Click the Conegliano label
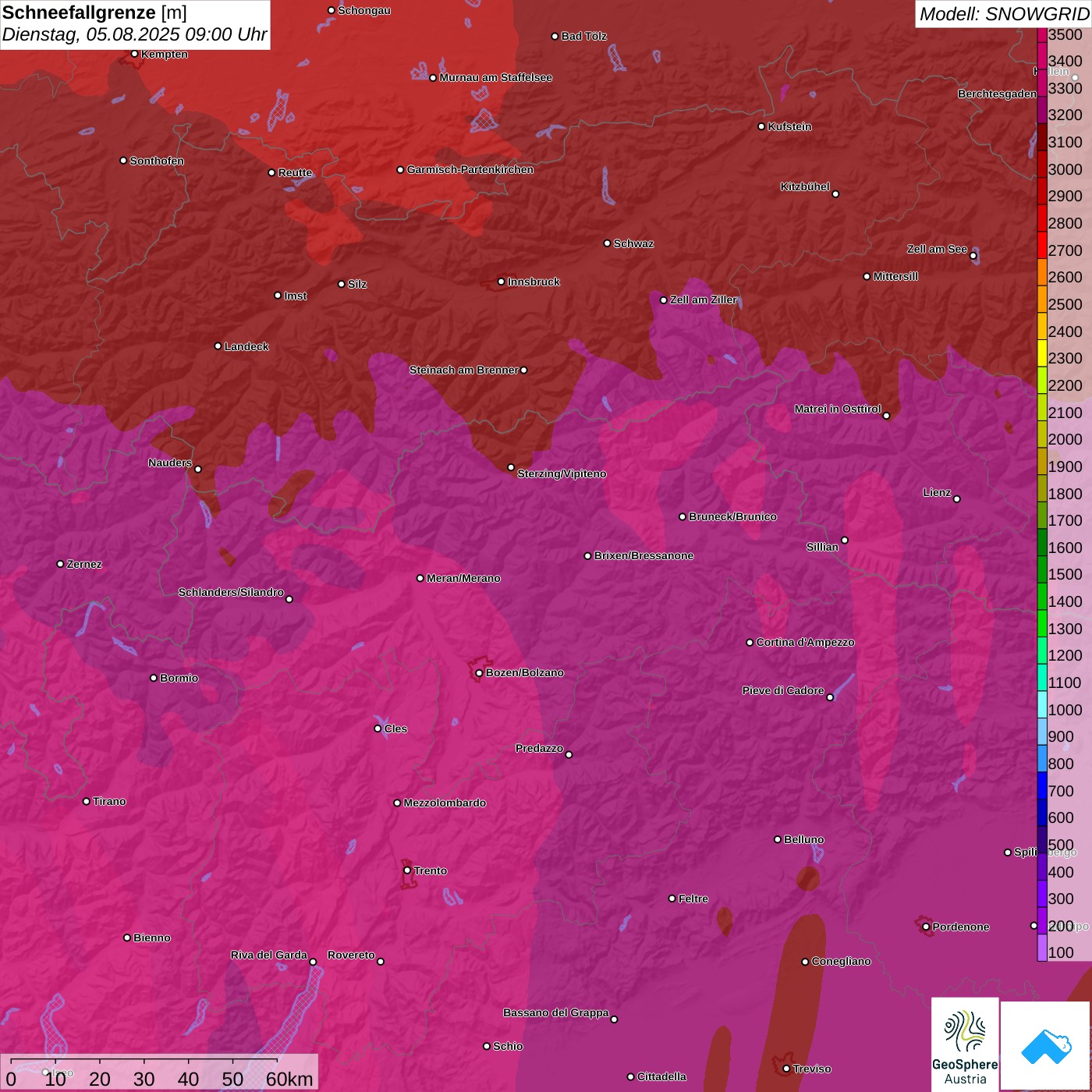The image size is (1092, 1092). coord(841,961)
